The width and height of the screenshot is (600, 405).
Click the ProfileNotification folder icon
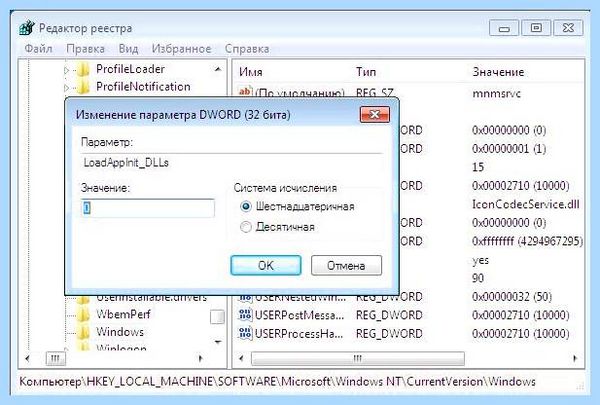pos(83,87)
